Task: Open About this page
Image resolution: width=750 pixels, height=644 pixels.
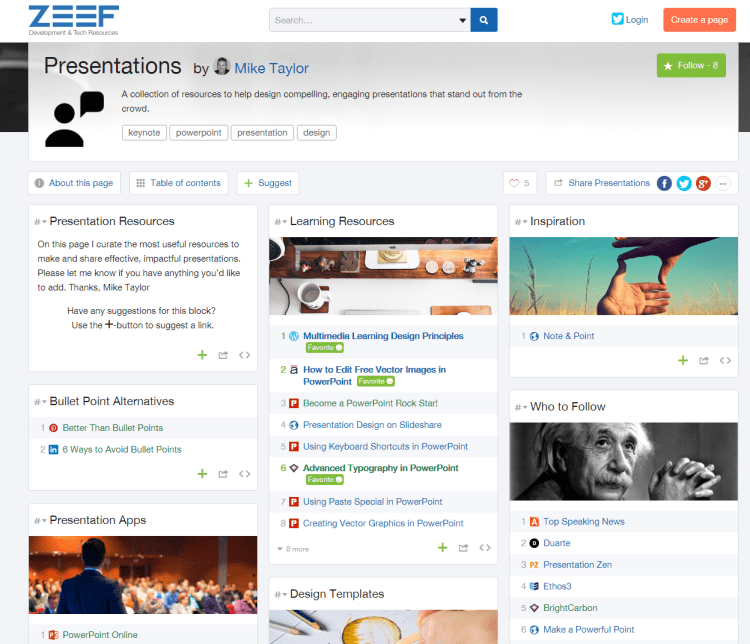Action: (x=74, y=183)
